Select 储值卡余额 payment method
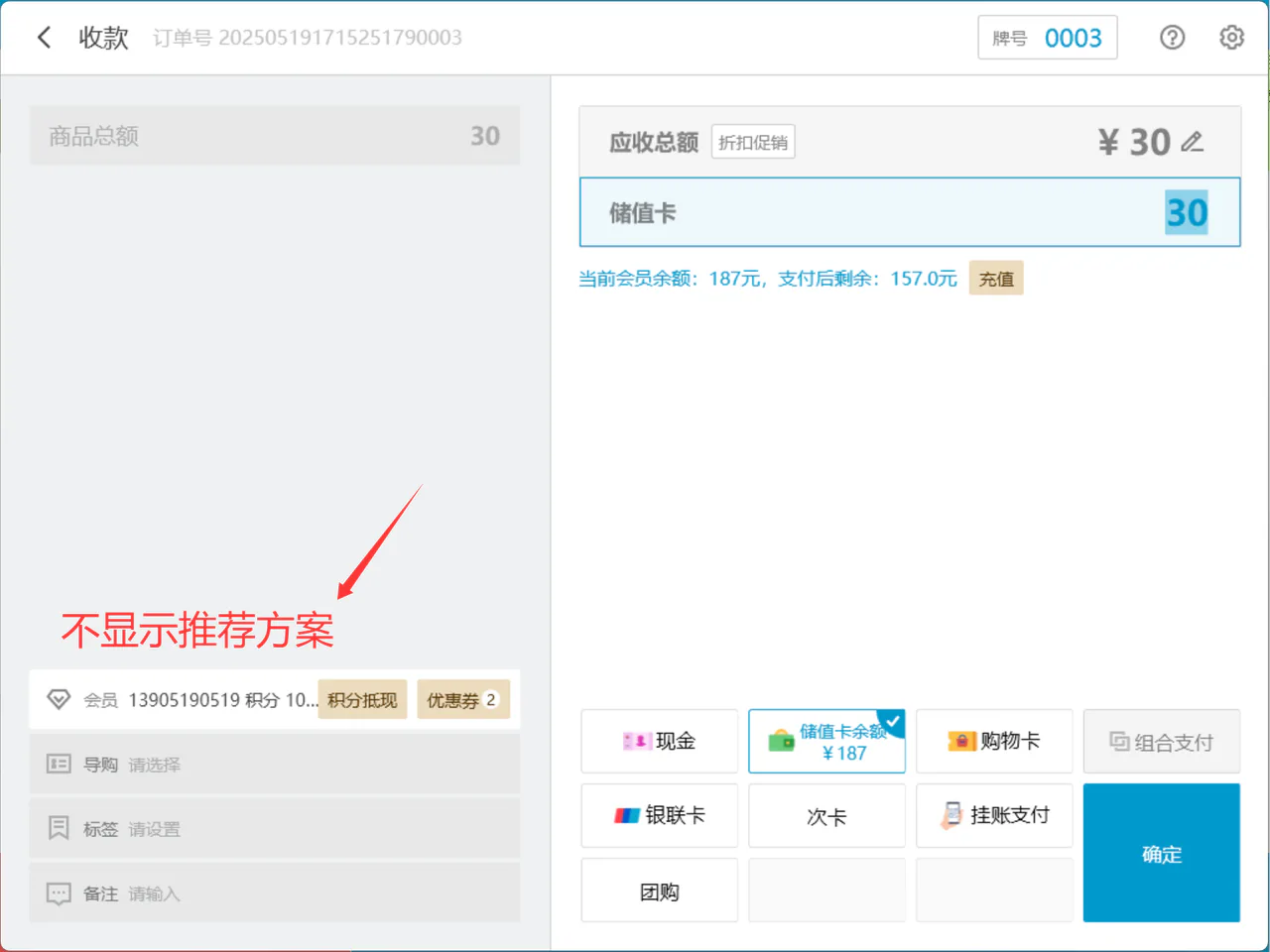 826,742
